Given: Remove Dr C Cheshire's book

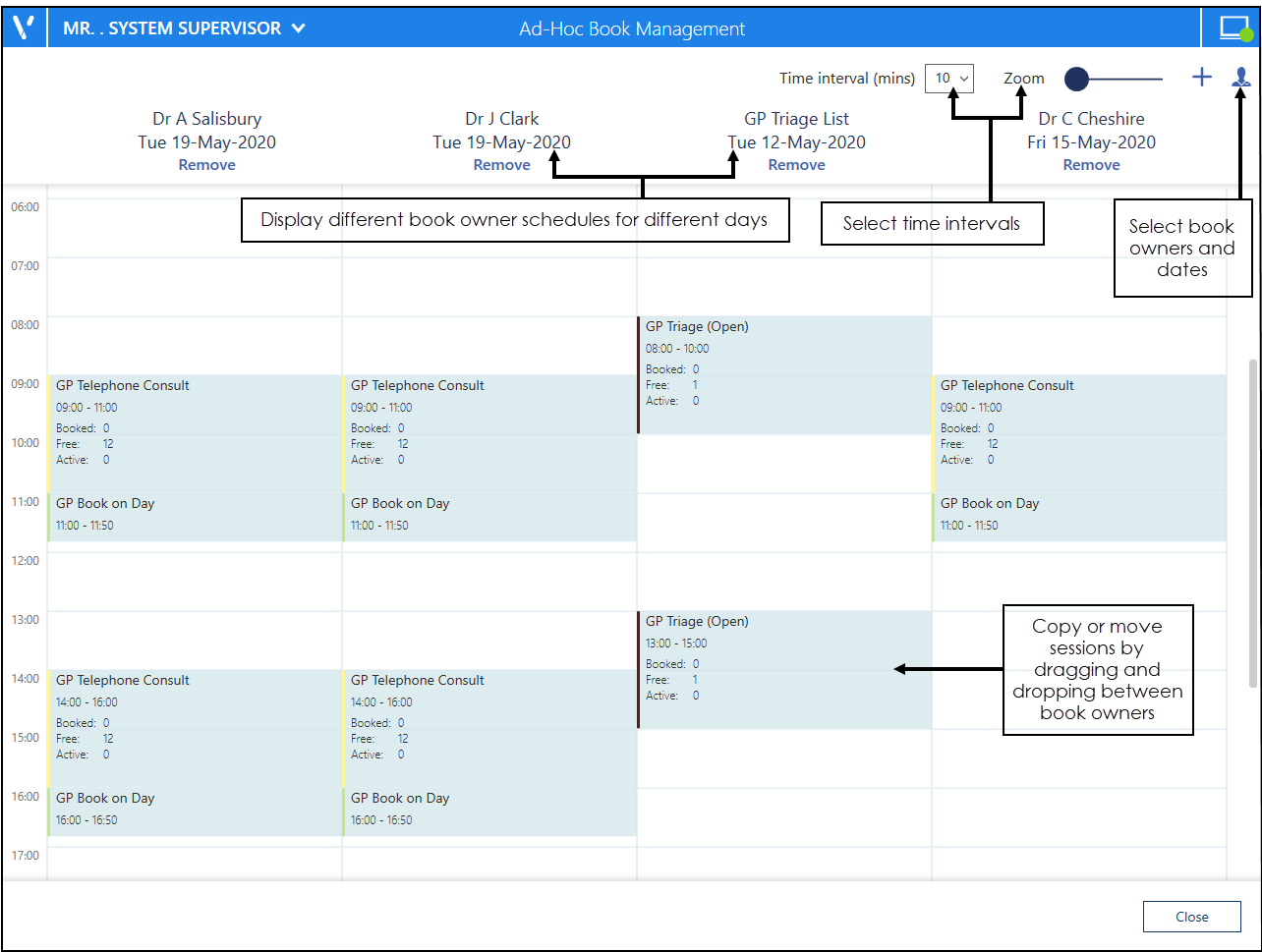Looking at the screenshot, I should pyautogui.click(x=1091, y=165).
